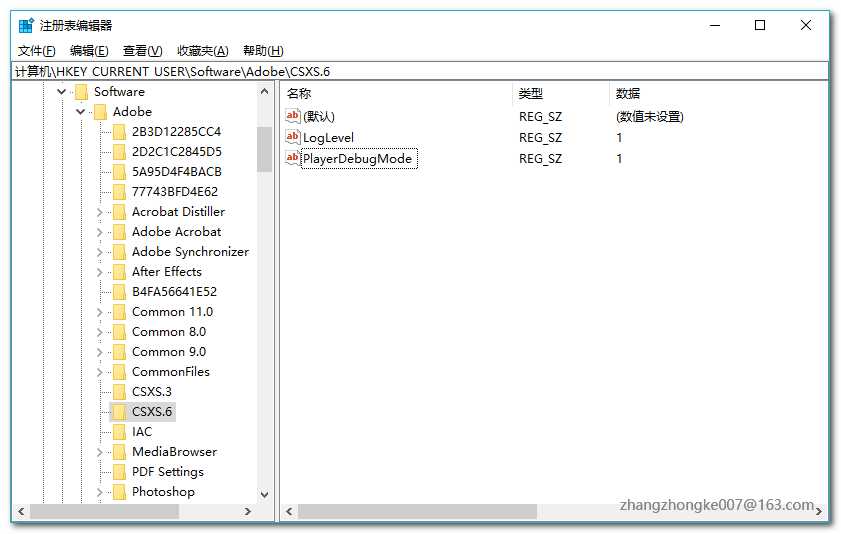Click the tree pane scroll left arrow
This screenshot has width=841, height=534.
(x=21, y=511)
